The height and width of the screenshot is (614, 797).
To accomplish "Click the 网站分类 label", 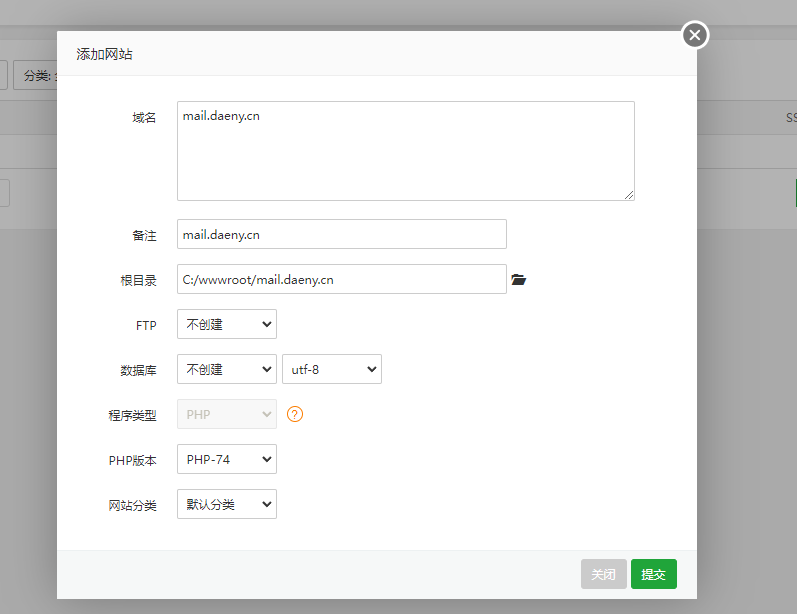I will point(133,505).
